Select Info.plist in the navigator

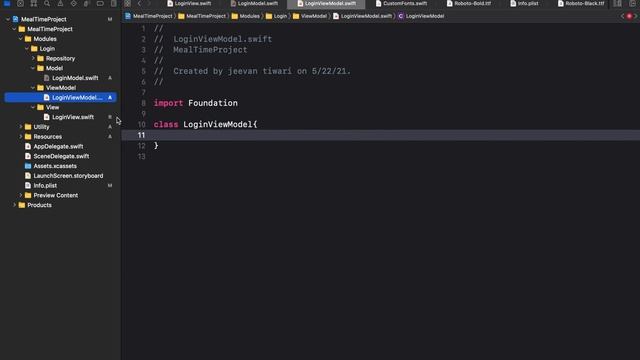(x=45, y=186)
